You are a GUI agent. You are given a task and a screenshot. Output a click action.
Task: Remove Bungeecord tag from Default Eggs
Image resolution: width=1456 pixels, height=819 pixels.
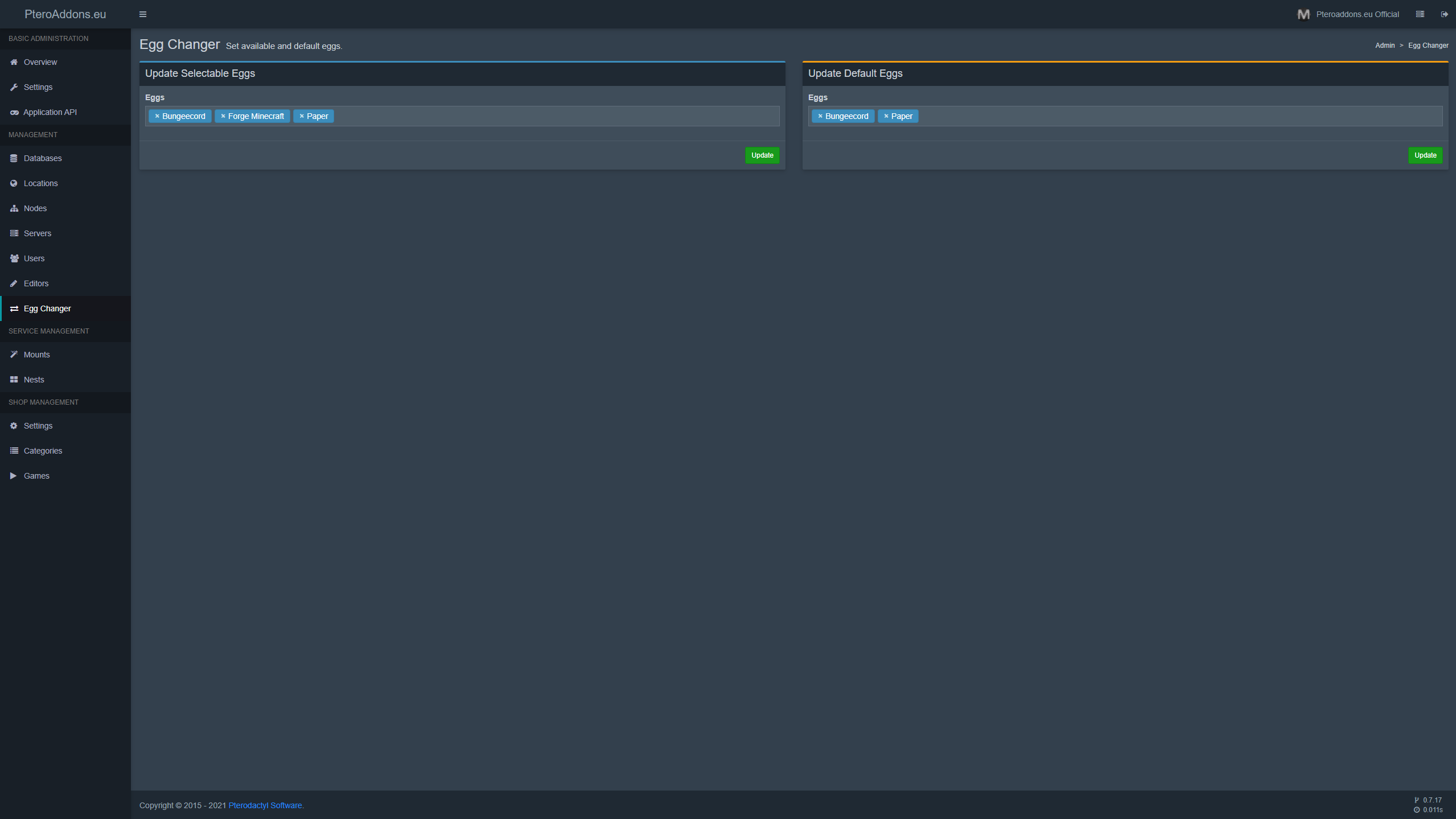pos(820,116)
